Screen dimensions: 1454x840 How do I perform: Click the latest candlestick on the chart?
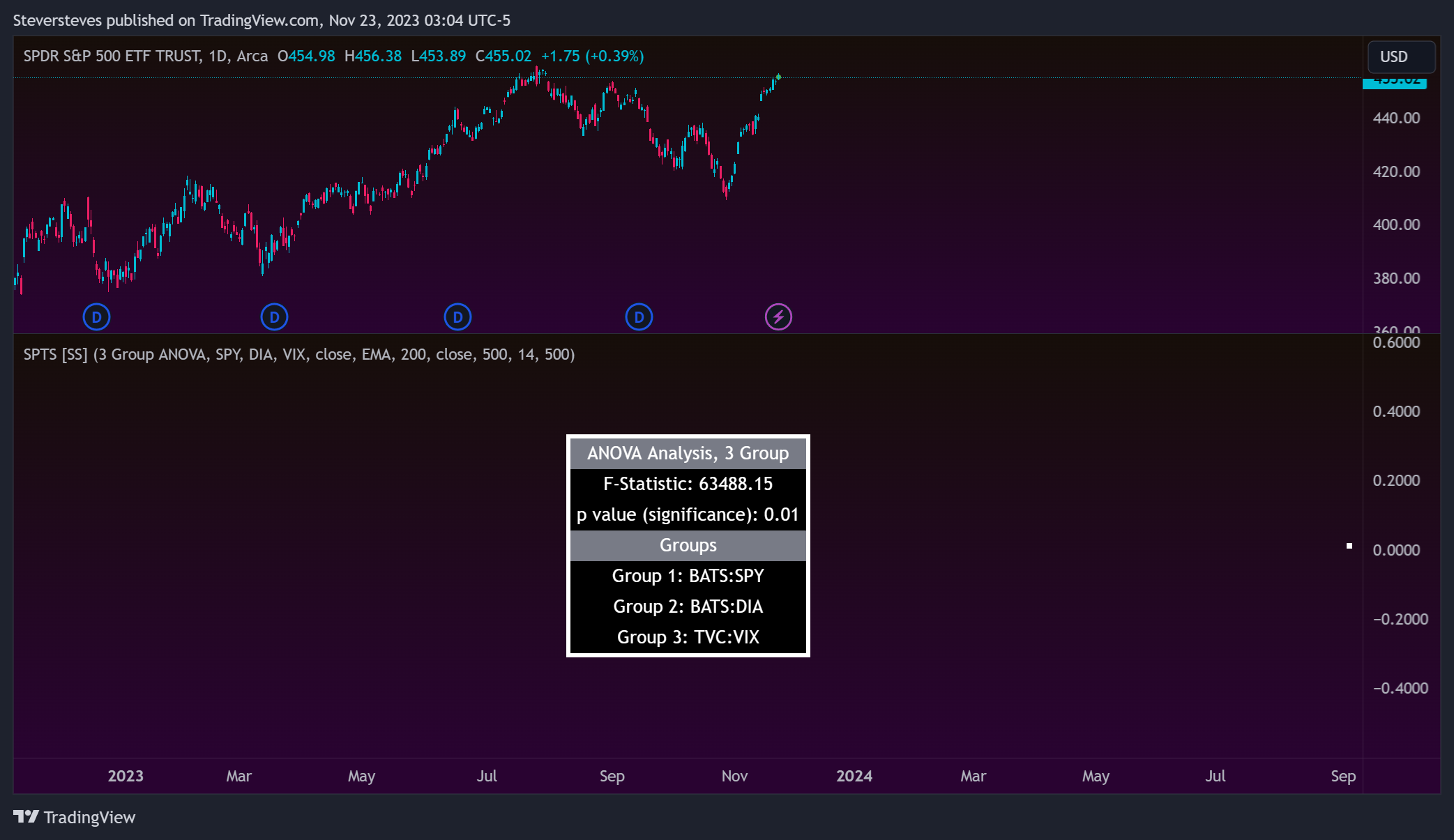(778, 77)
